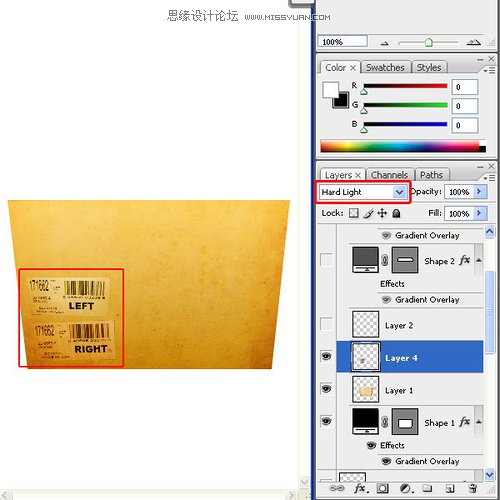This screenshot has width=500, height=500.
Task: Enable lock position icon
Action: 382,213
